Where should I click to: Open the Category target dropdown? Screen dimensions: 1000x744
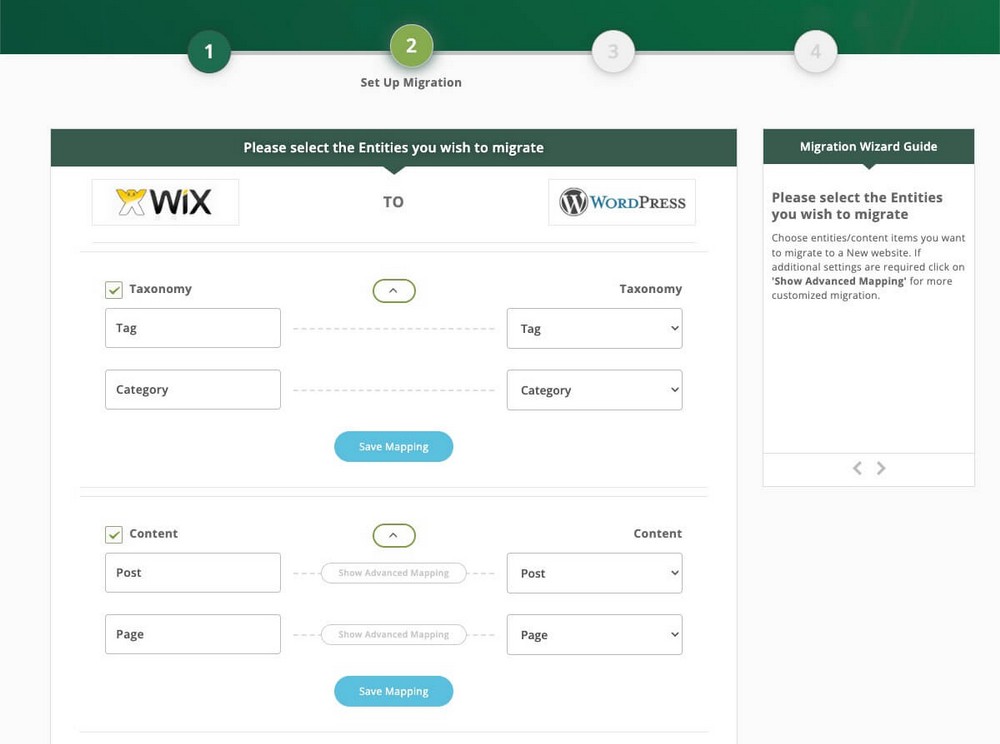(594, 390)
